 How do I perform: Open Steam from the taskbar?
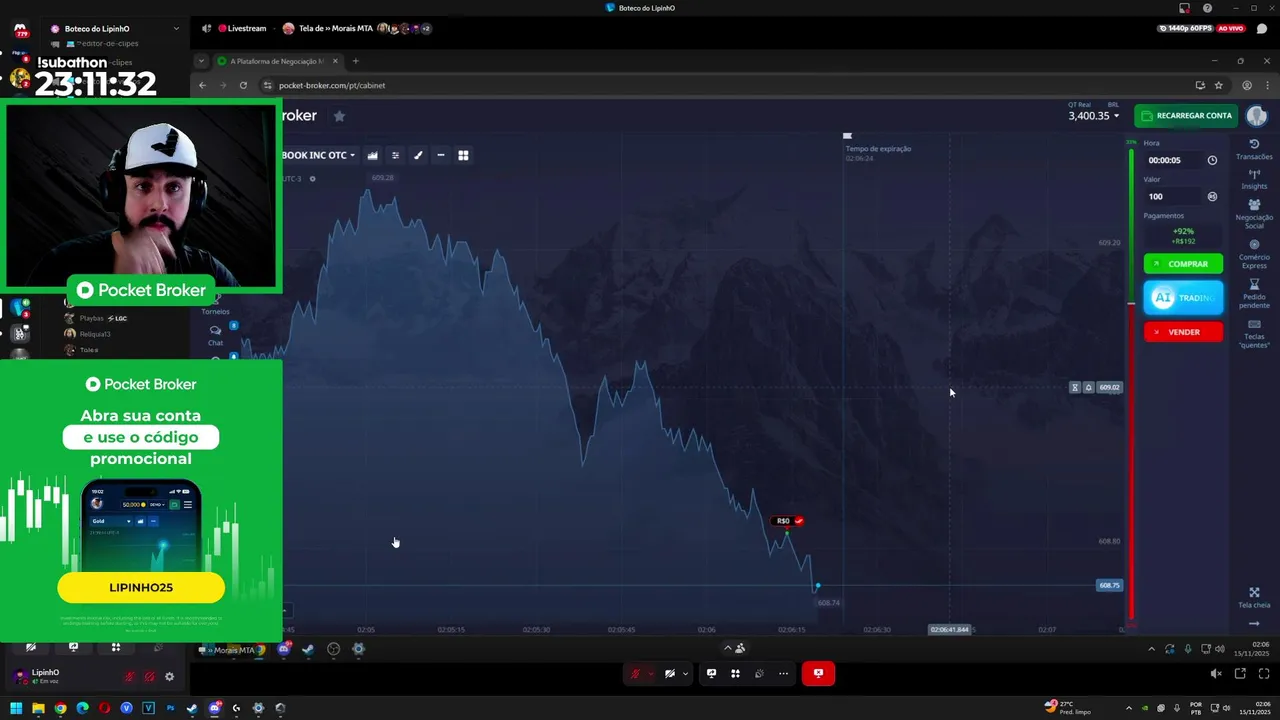(192, 708)
